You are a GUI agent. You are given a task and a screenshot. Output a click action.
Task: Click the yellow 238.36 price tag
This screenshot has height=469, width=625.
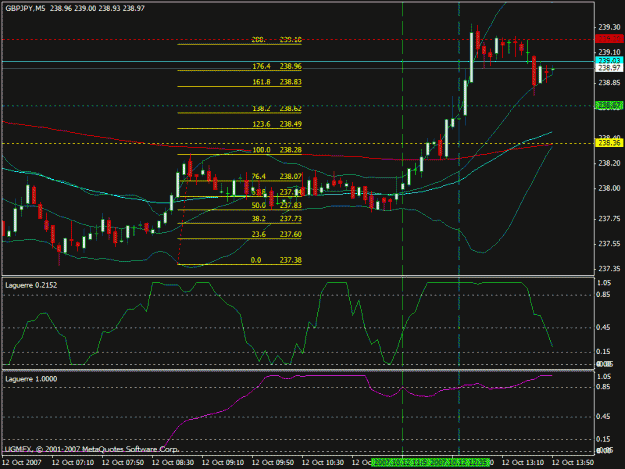[609, 143]
